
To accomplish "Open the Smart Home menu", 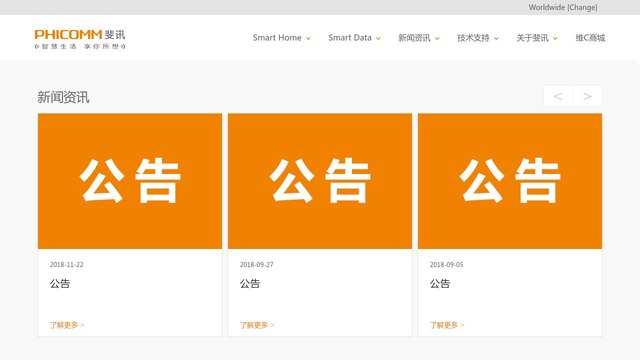I will (x=277, y=38).
